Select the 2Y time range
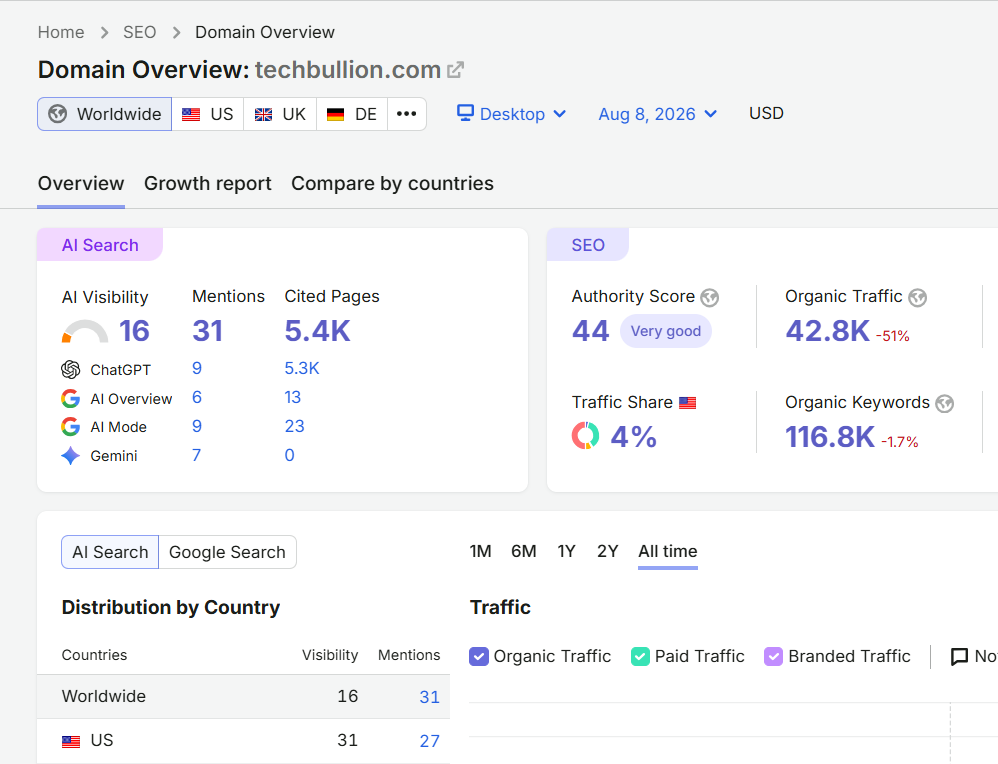This screenshot has height=764, width=998. [x=608, y=551]
